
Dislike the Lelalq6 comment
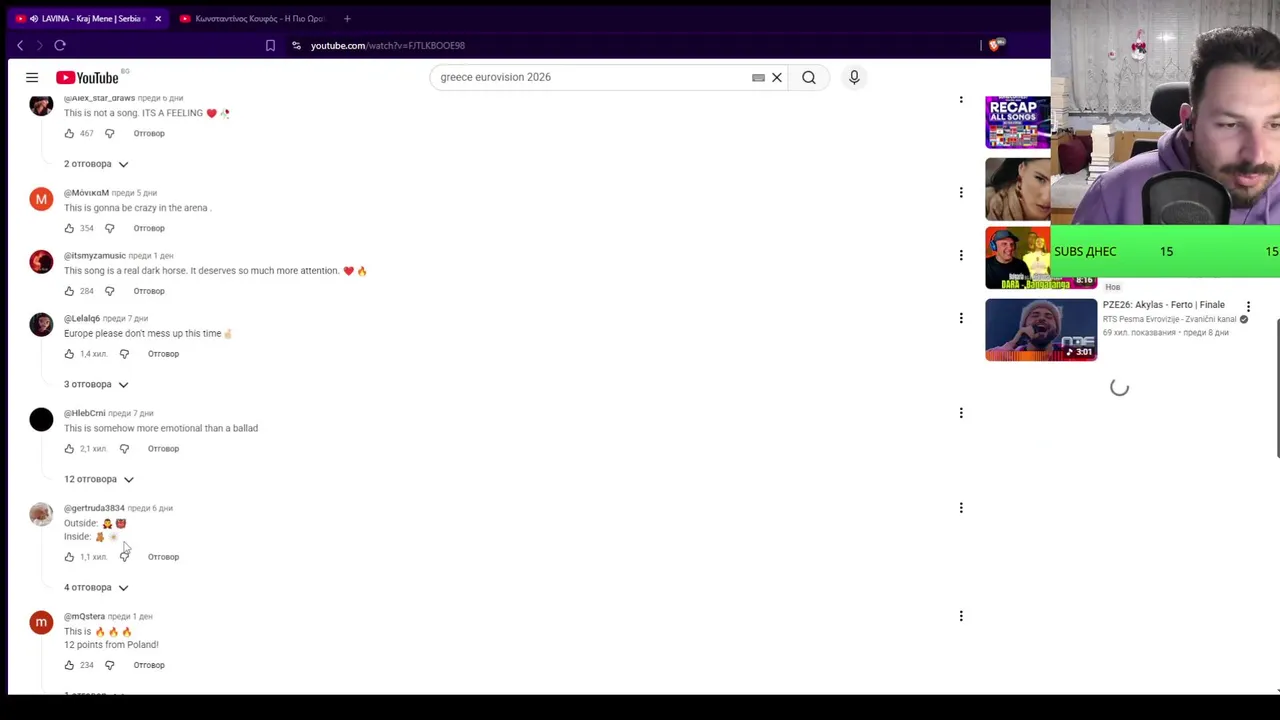(124, 354)
